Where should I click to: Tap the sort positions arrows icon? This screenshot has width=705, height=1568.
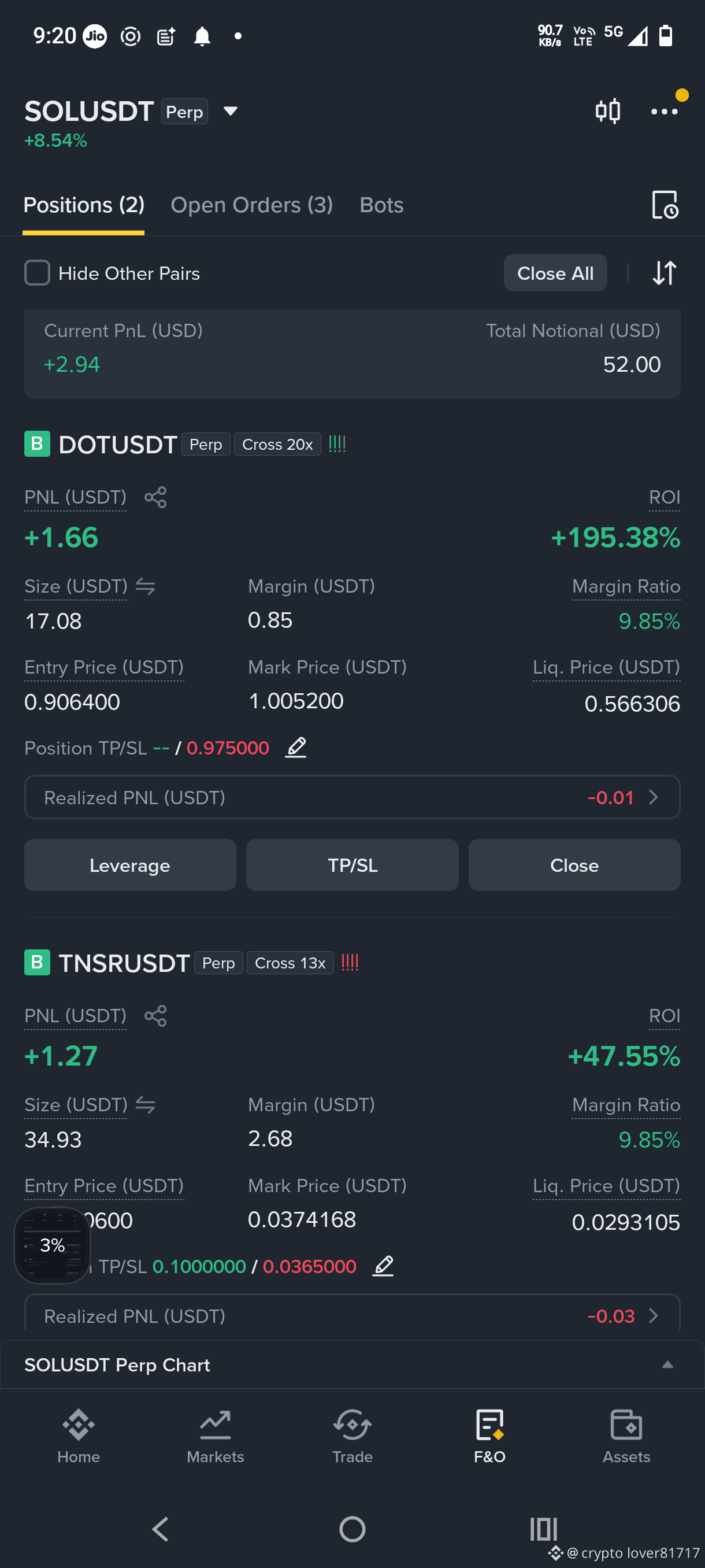664,273
